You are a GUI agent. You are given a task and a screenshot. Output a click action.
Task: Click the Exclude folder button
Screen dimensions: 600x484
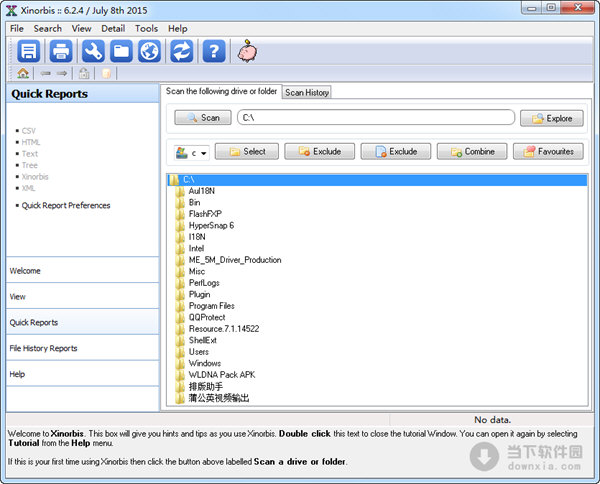tap(320, 152)
